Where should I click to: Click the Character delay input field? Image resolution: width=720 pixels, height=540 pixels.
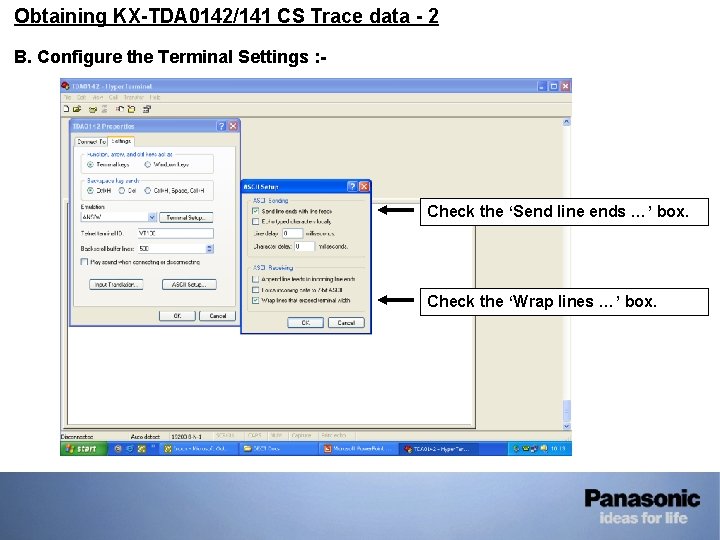304,247
